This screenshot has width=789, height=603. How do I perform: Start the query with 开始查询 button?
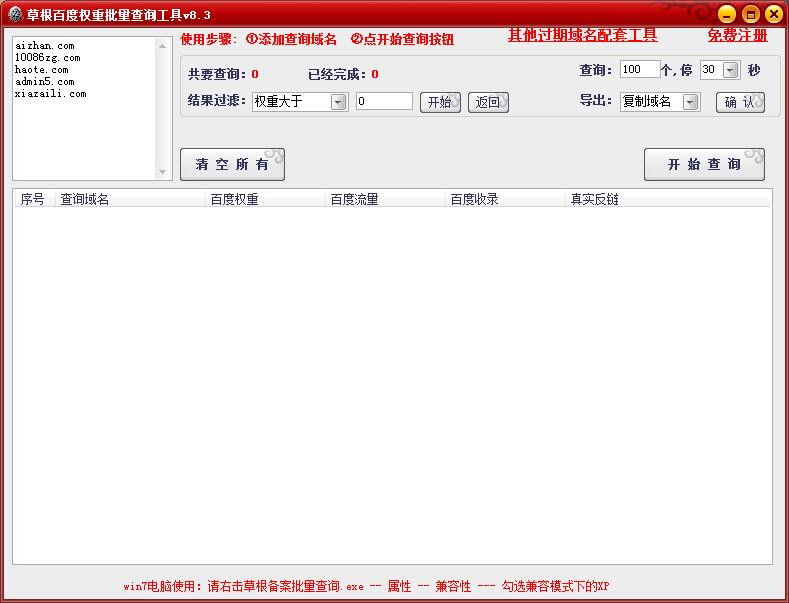(x=704, y=165)
